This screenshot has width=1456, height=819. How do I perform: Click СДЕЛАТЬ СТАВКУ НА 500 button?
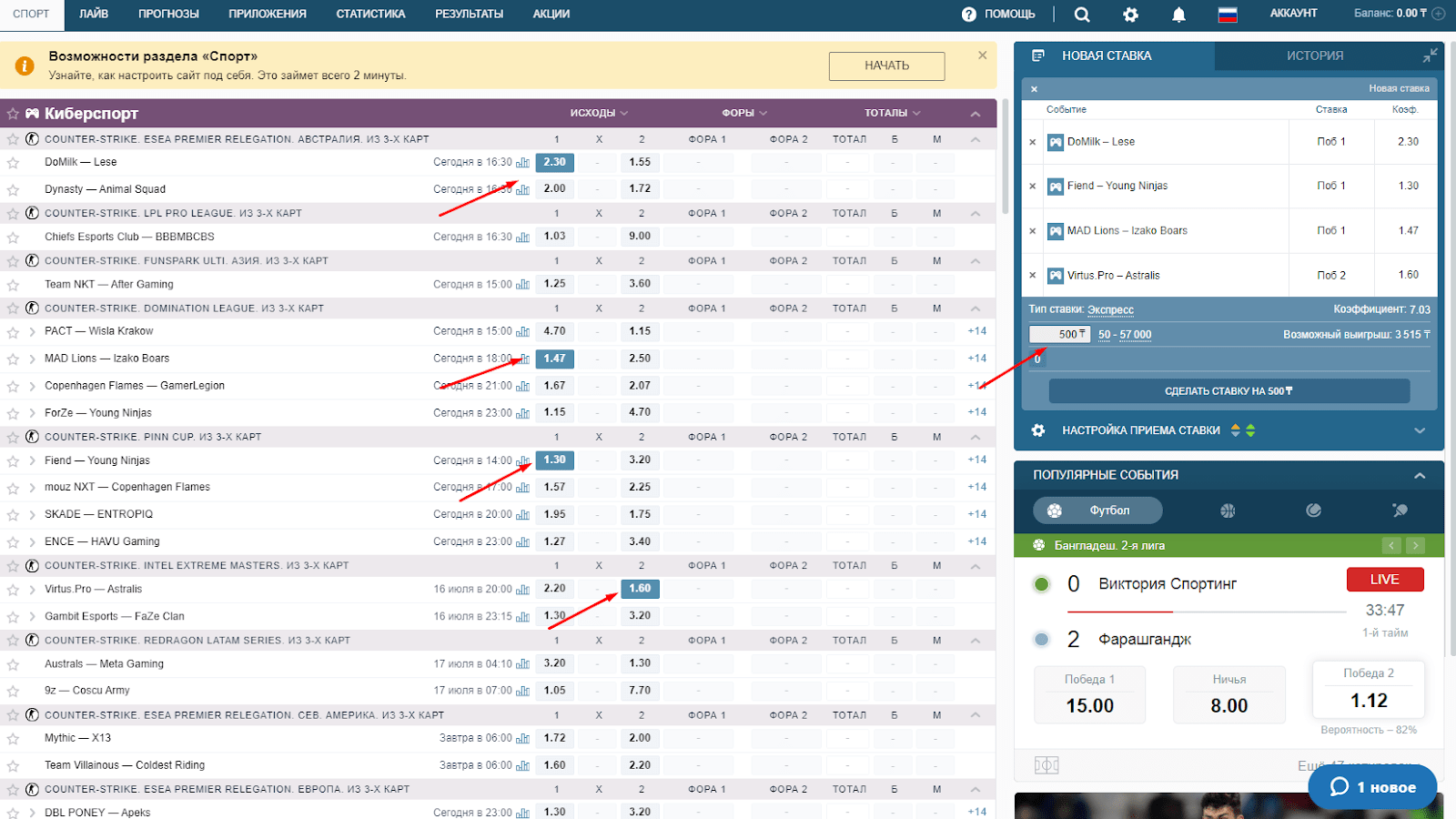click(1229, 391)
